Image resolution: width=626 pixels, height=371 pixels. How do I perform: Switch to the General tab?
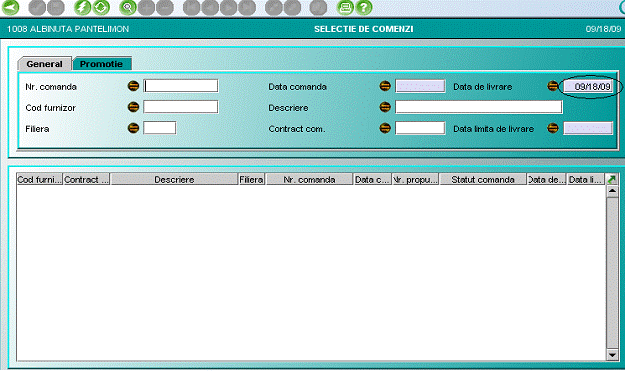(44, 64)
